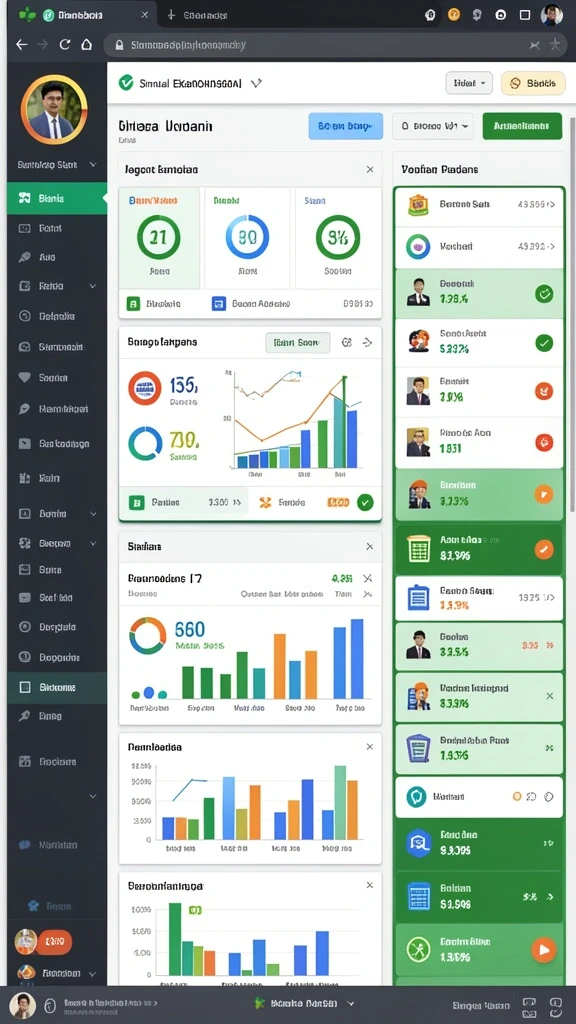
Task: Open the browser profile avatar at top right
Action: [552, 14]
